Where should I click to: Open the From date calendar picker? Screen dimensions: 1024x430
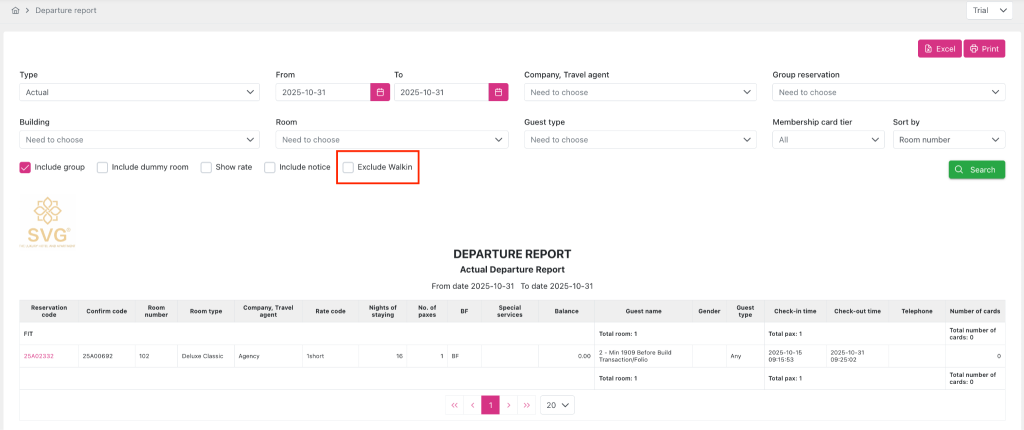(x=380, y=92)
